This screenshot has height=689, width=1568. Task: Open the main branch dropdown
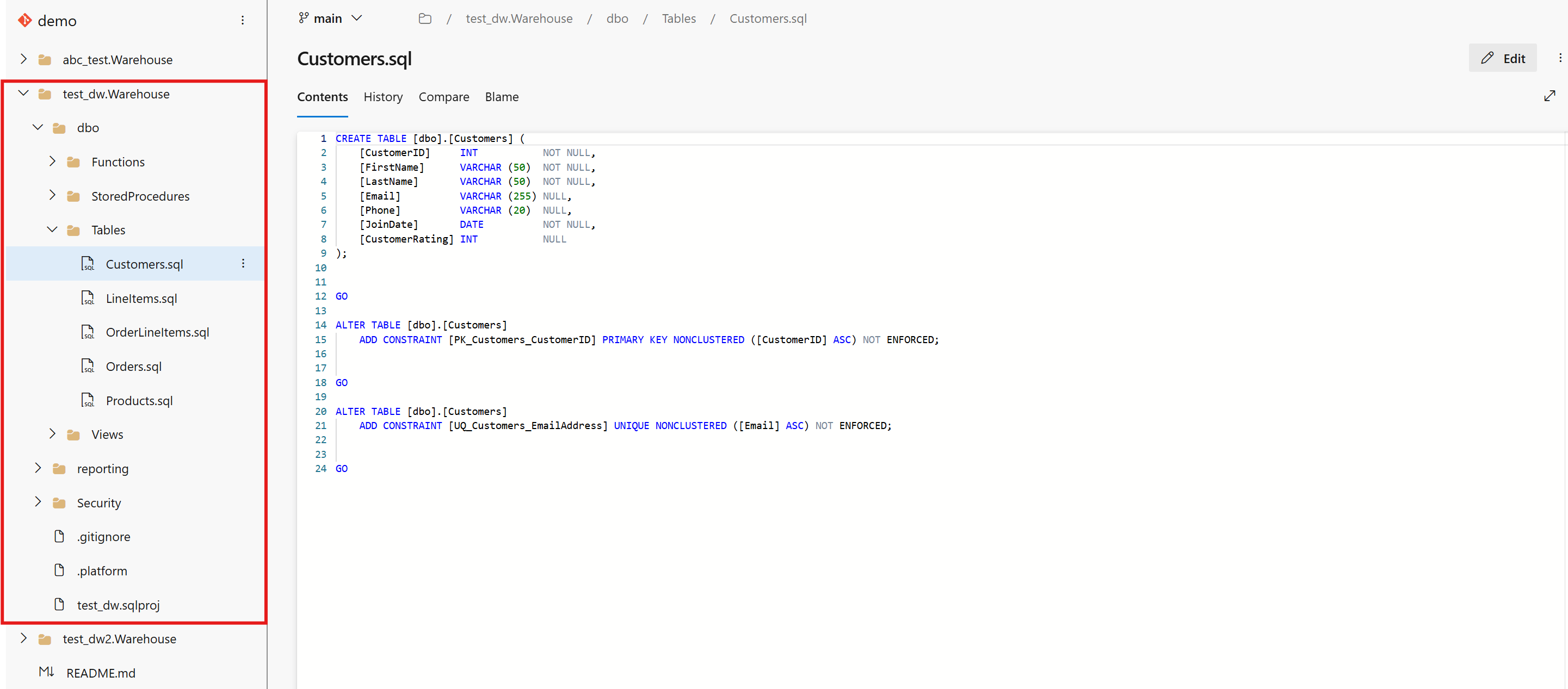point(331,19)
